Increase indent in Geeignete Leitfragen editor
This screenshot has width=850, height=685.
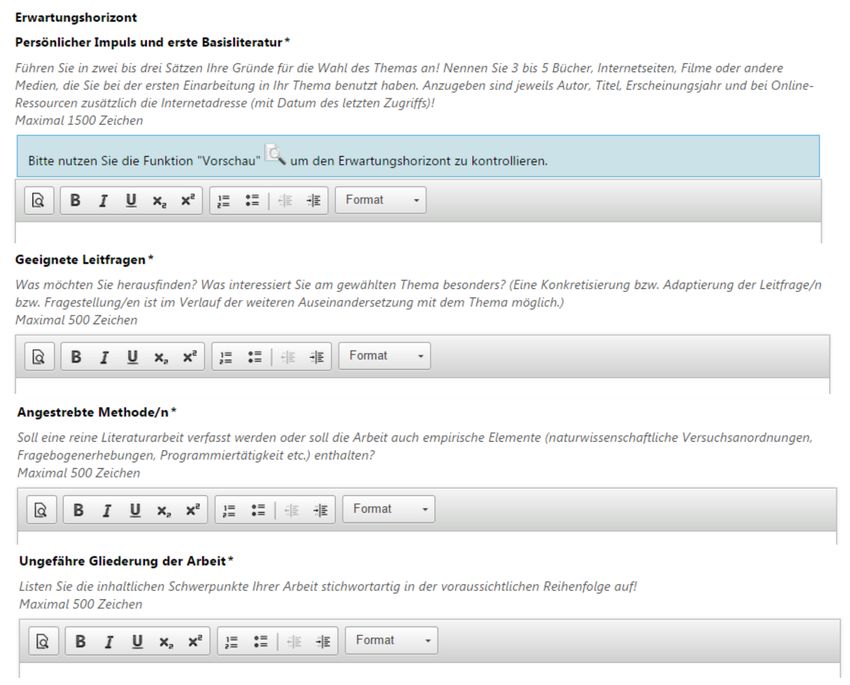[x=317, y=357]
